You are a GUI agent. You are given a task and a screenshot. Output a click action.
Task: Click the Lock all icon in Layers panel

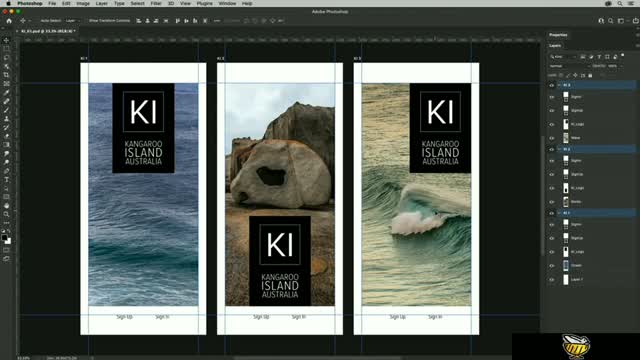point(590,76)
